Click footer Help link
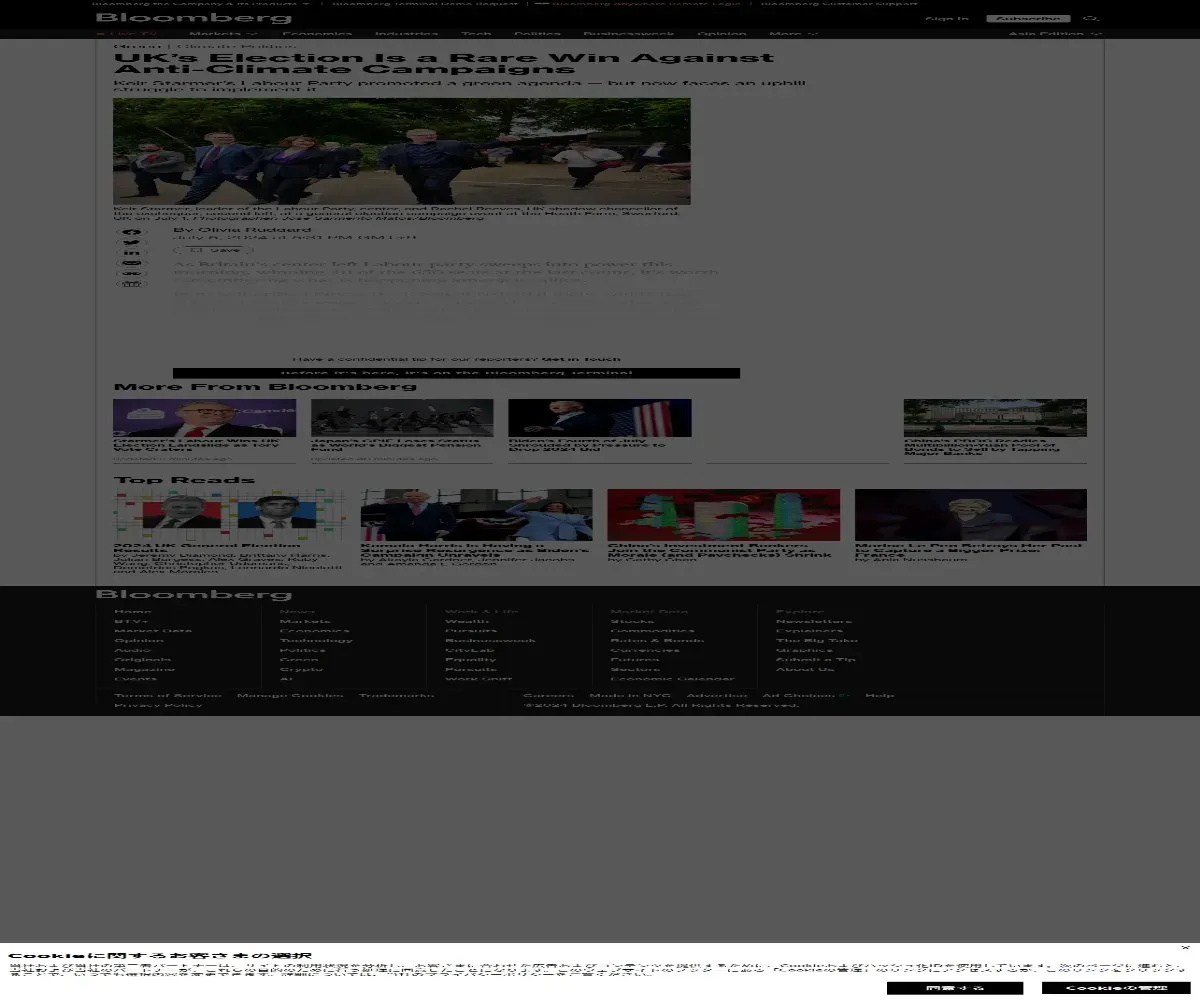 coord(880,695)
